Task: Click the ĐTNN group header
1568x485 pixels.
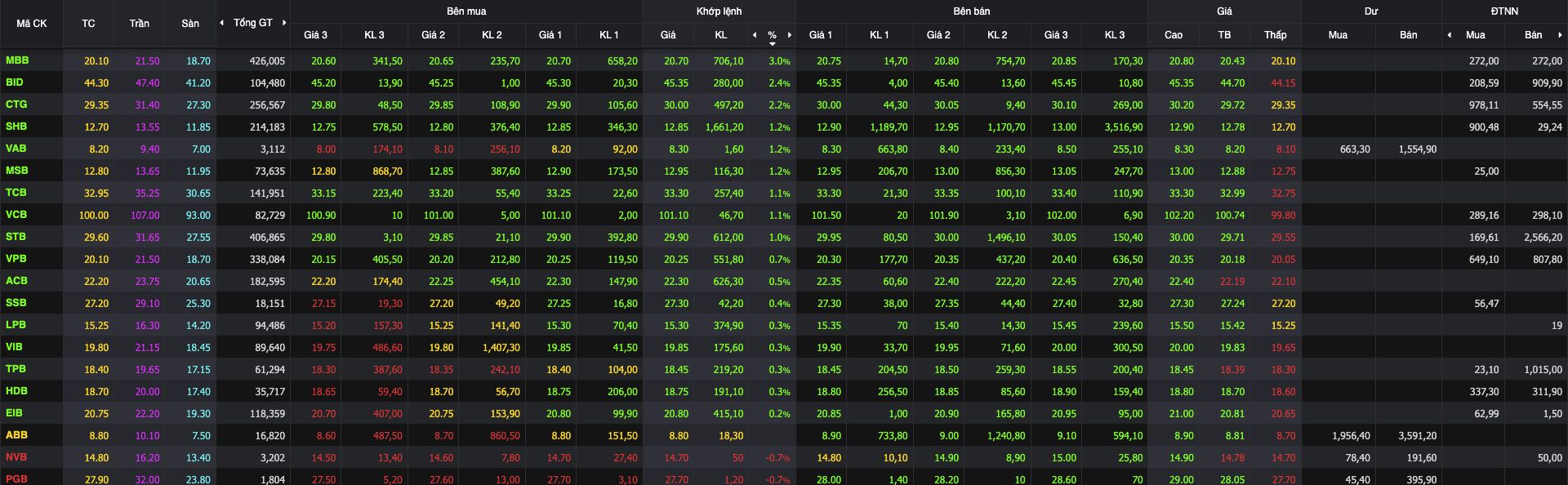Action: coord(1504,11)
